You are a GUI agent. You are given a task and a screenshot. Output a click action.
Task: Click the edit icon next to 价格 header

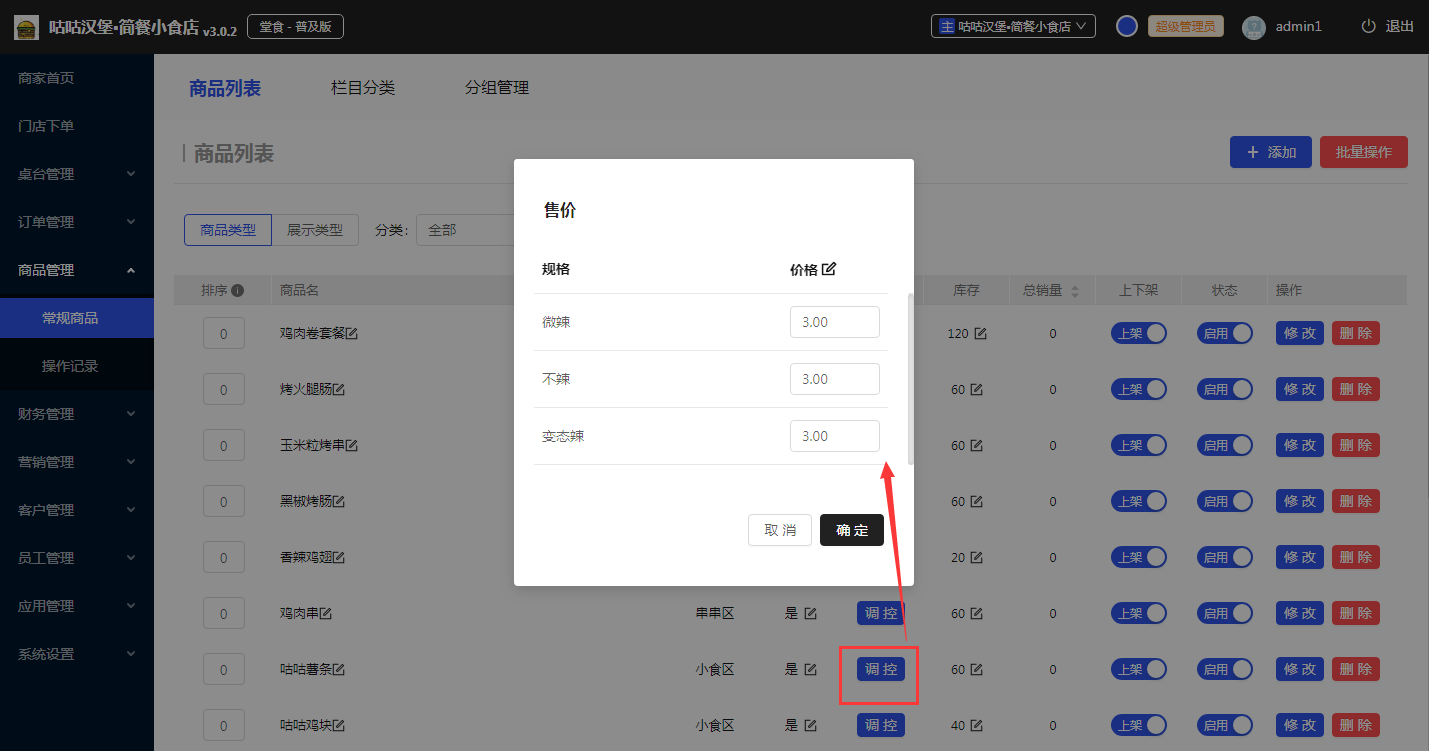(x=829, y=269)
